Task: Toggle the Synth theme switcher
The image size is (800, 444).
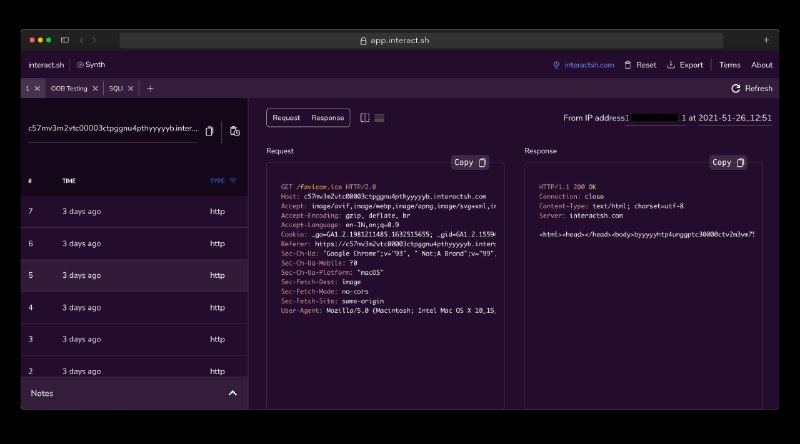Action: 91,65
